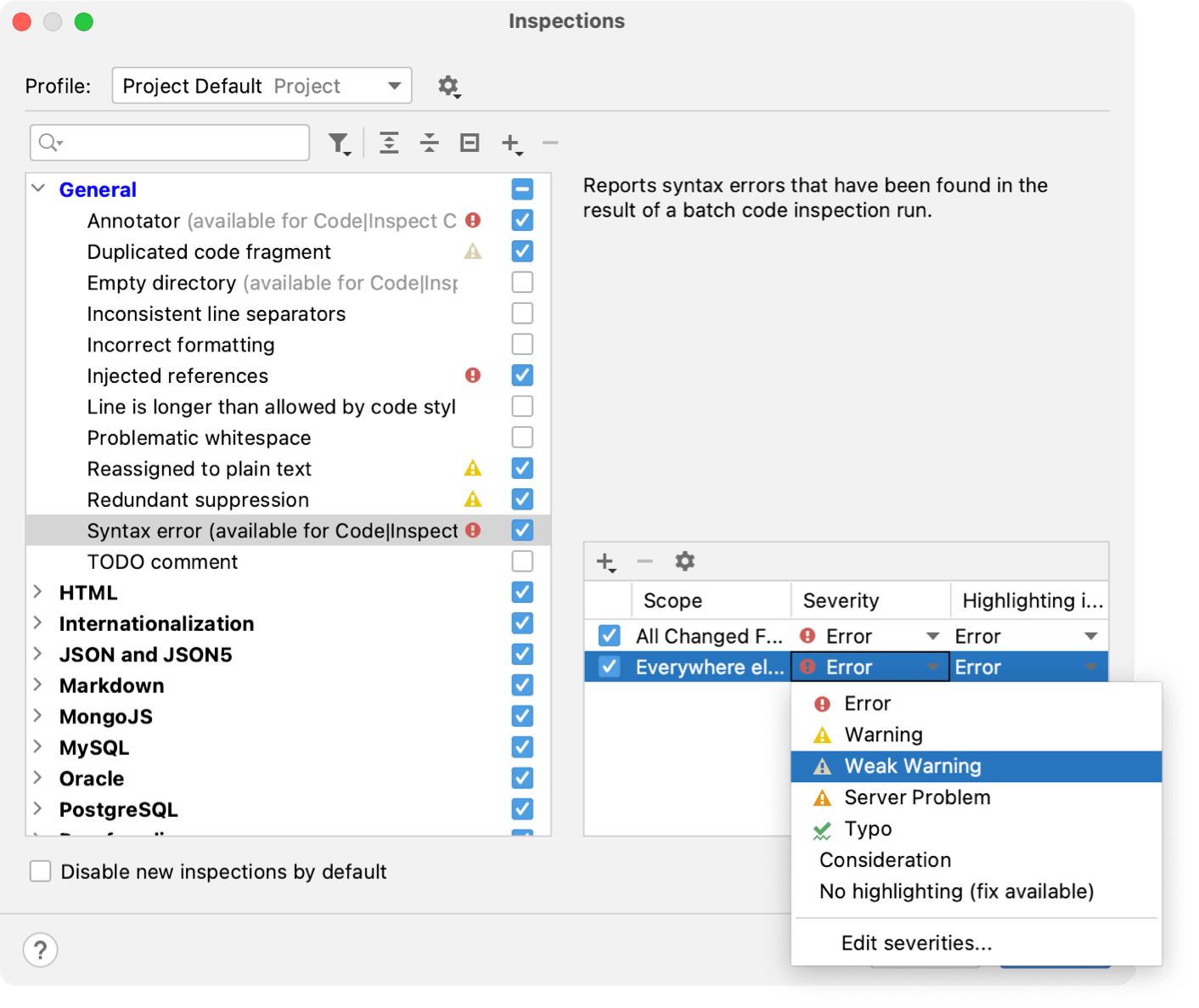1199x1008 pixels.
Task: Expand the Internationalization group
Action: [38, 623]
